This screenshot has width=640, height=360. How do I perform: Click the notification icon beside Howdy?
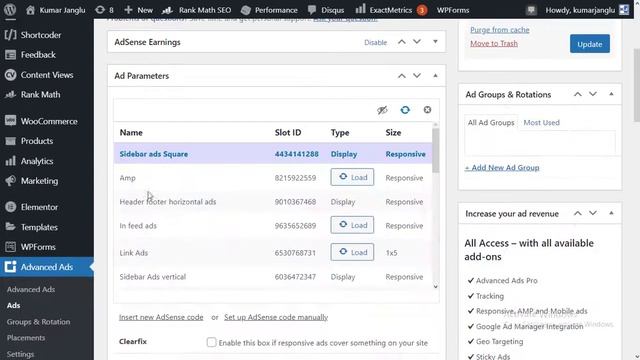pos(531,10)
